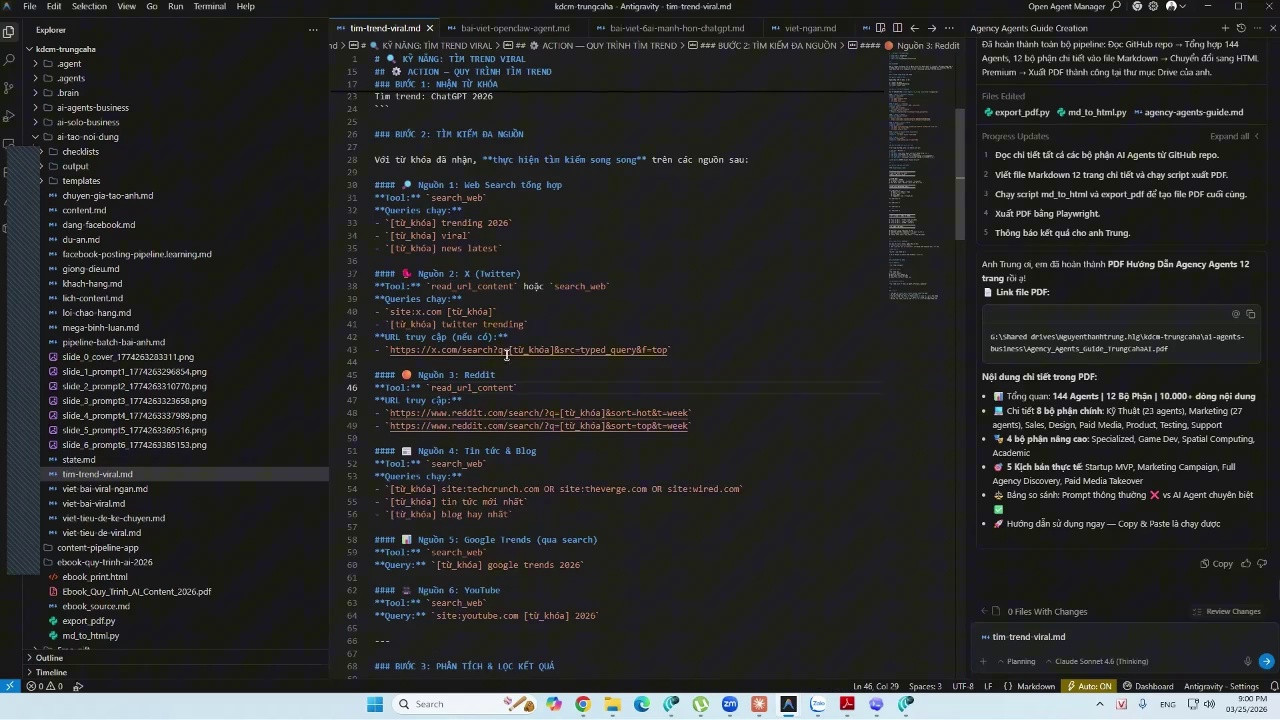Toggle Auto: ON in the status bar

pyautogui.click(x=1089, y=687)
